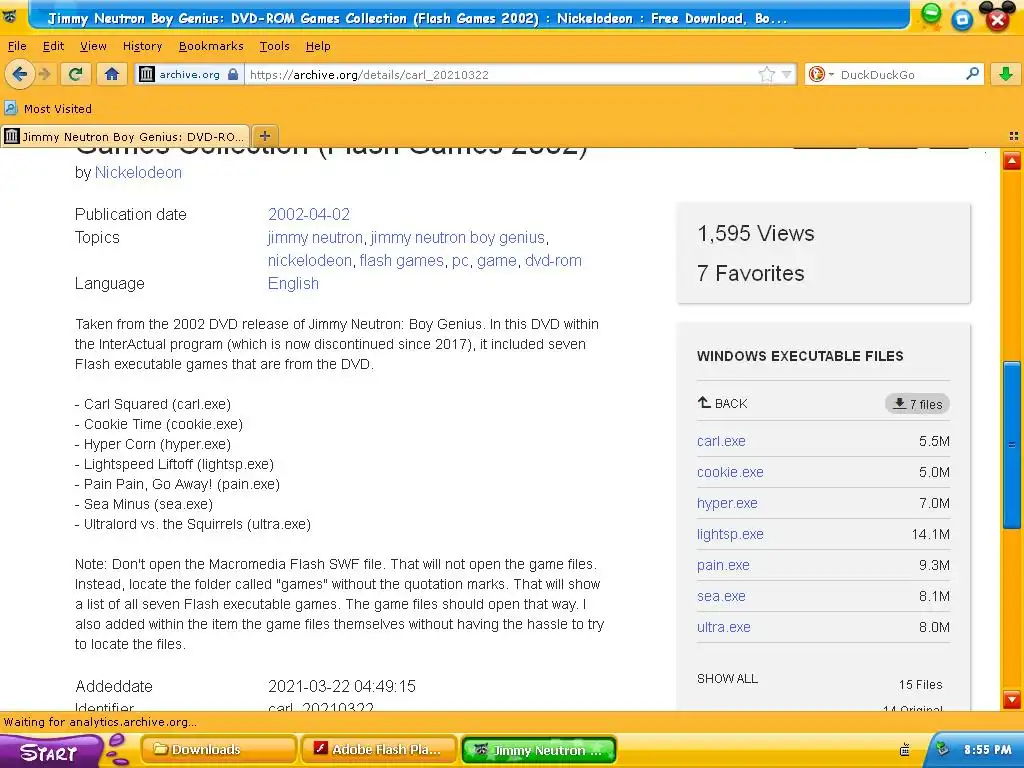Open the View menu

pos(93,46)
